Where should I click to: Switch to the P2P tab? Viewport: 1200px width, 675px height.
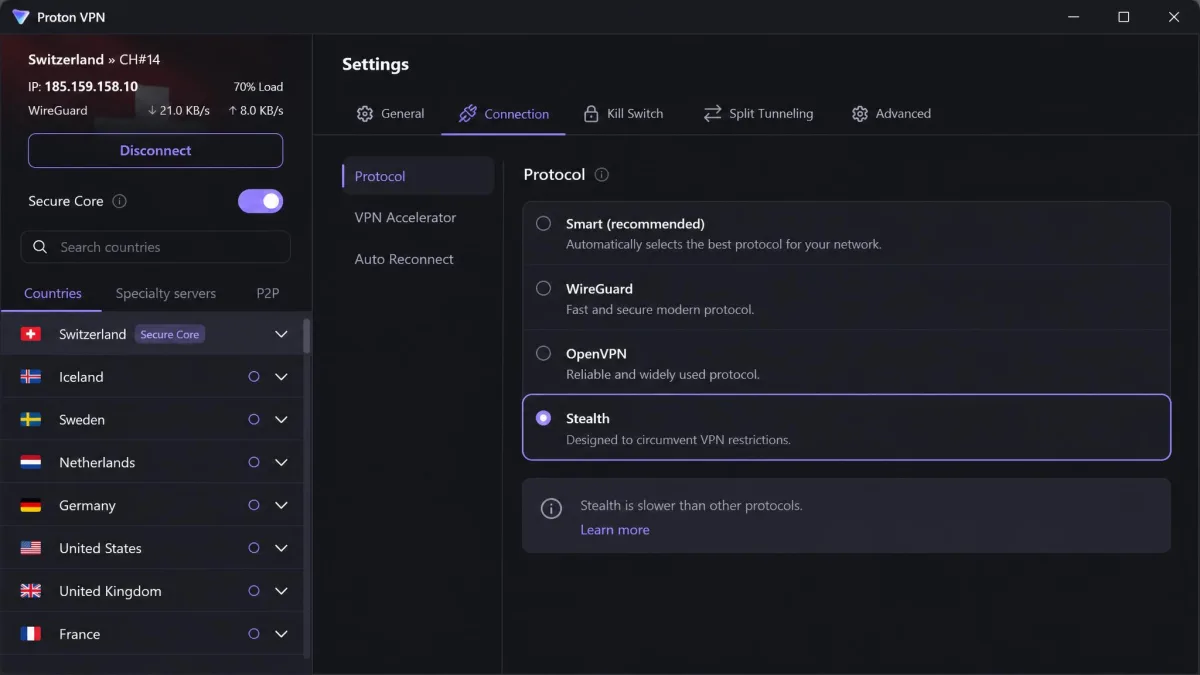(267, 293)
